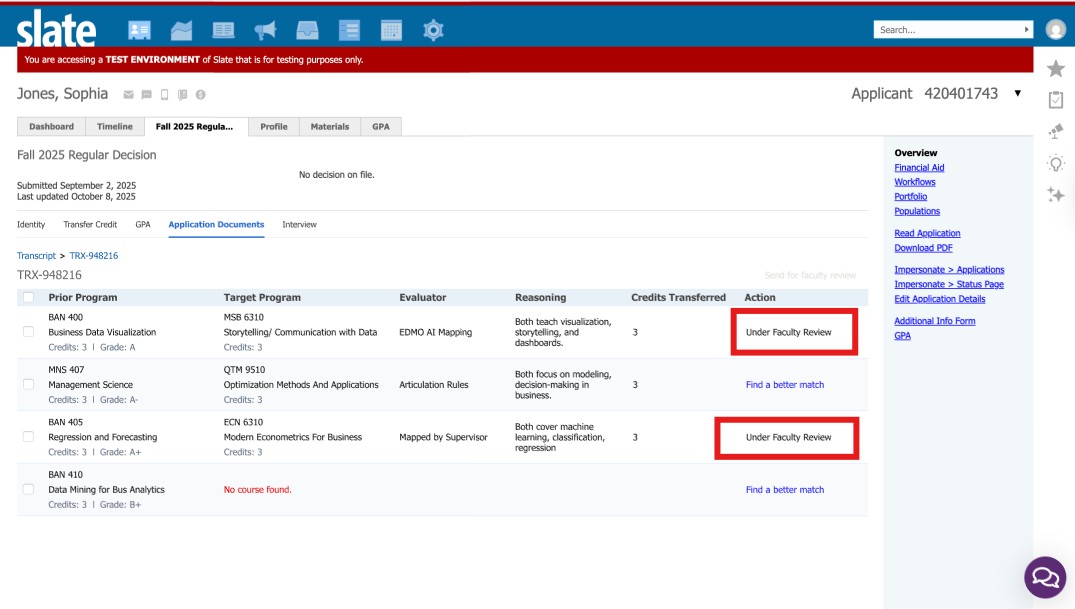Open the Interview sub-tab
1075x609 pixels.
299,225
